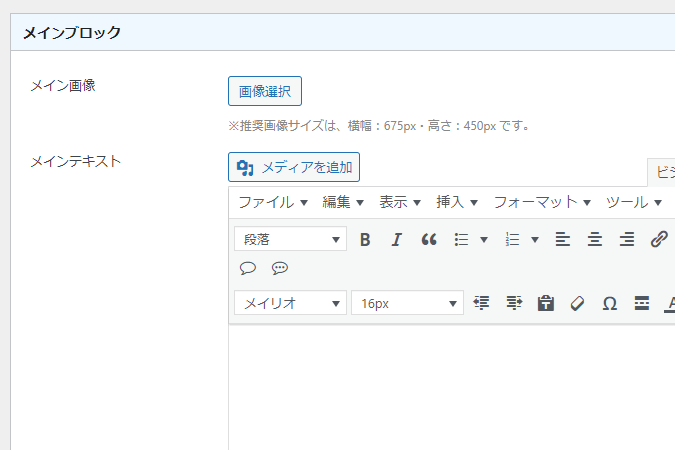Viewport: 675px width, 450px height.
Task: Toggle bold formatting
Action: (x=365, y=239)
